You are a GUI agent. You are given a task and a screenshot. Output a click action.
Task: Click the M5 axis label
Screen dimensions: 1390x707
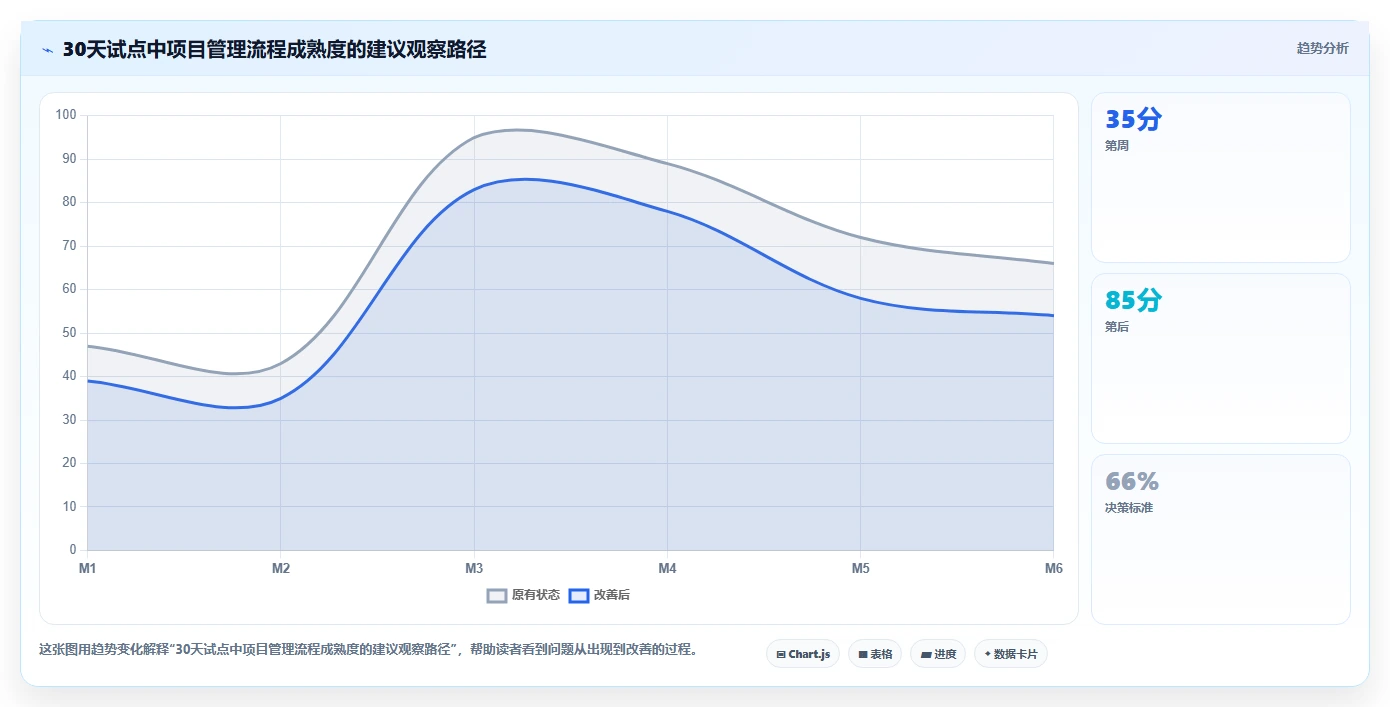tap(861, 568)
